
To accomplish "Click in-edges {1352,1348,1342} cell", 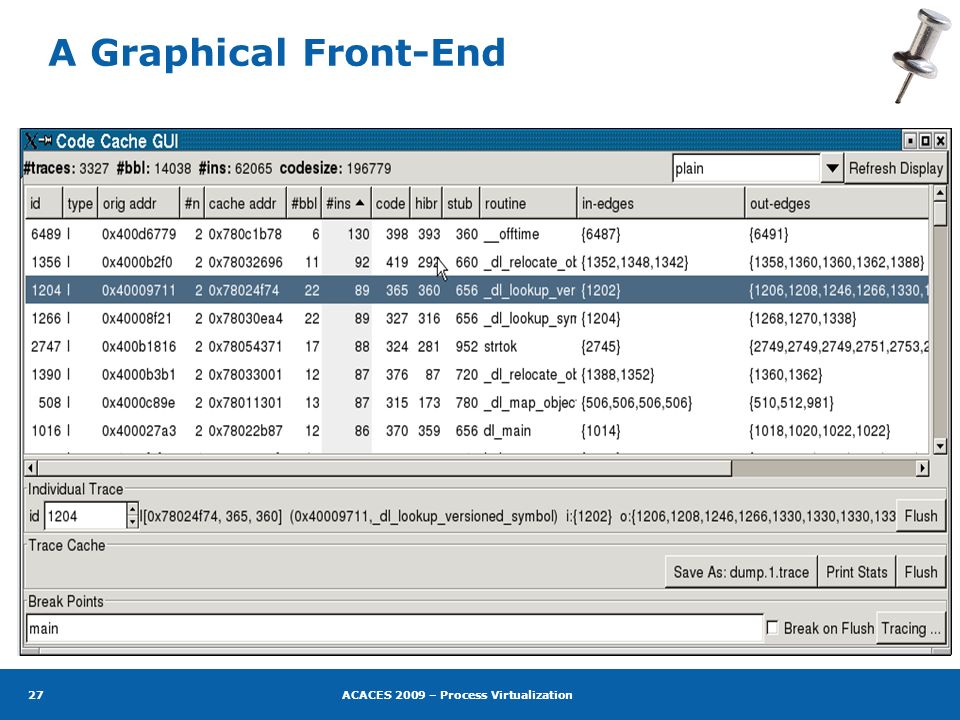I will click(635, 263).
